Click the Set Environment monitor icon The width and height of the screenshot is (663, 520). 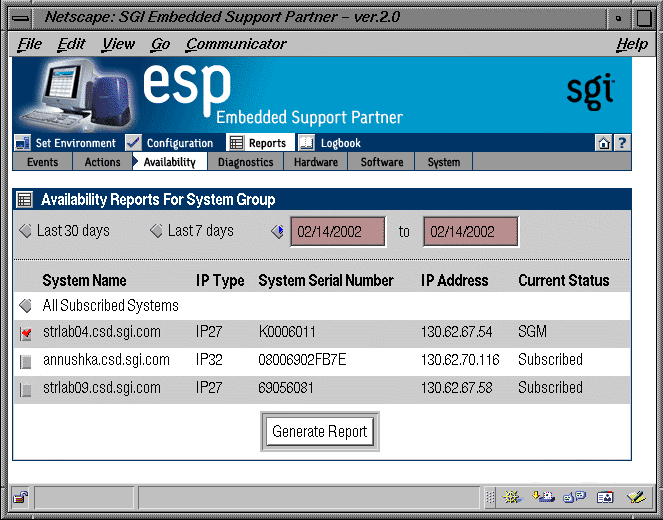click(22, 143)
